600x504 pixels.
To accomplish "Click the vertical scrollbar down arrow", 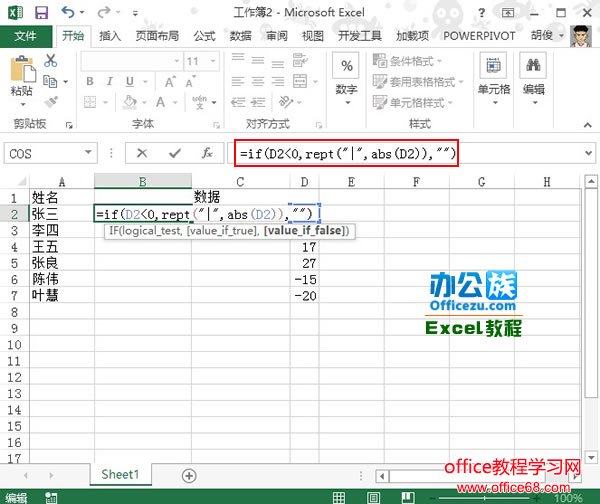I will (591, 457).
